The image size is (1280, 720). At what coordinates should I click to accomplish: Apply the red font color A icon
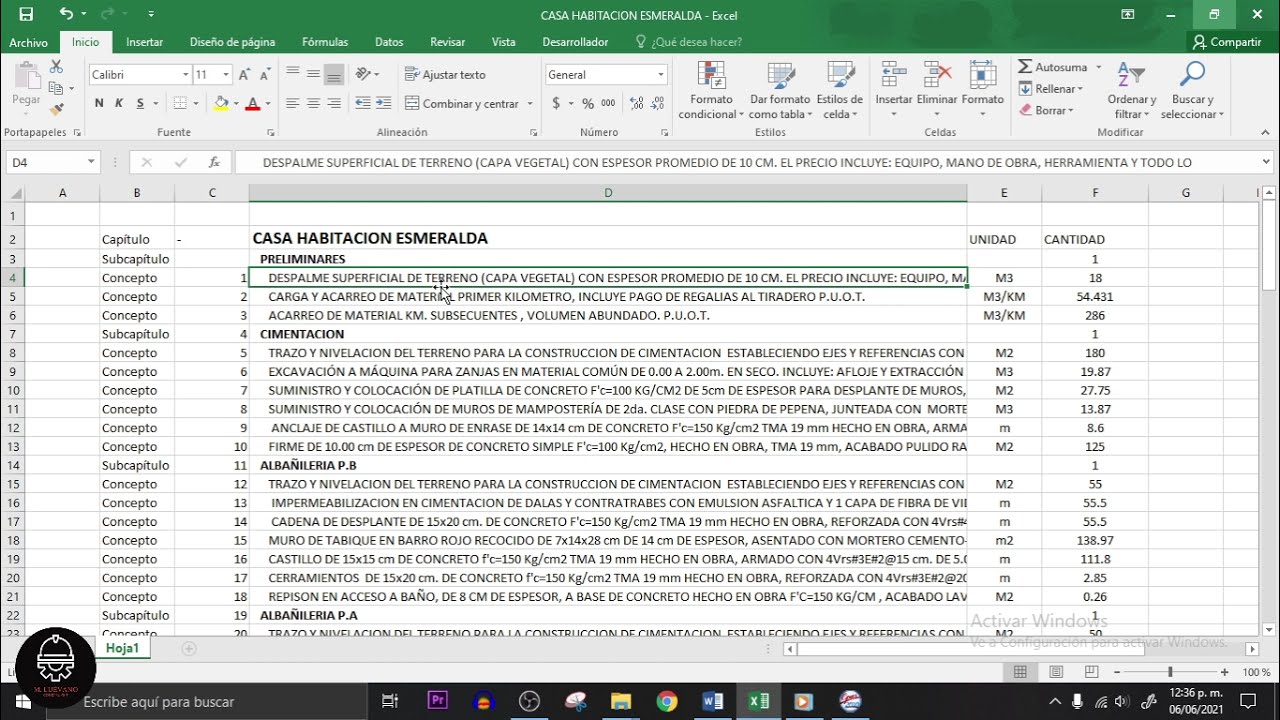click(252, 103)
